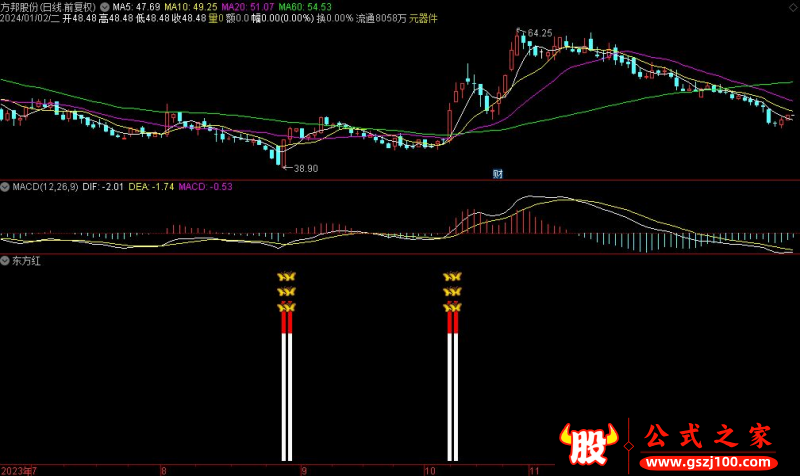Click the 64.25 high price marker

point(538,33)
